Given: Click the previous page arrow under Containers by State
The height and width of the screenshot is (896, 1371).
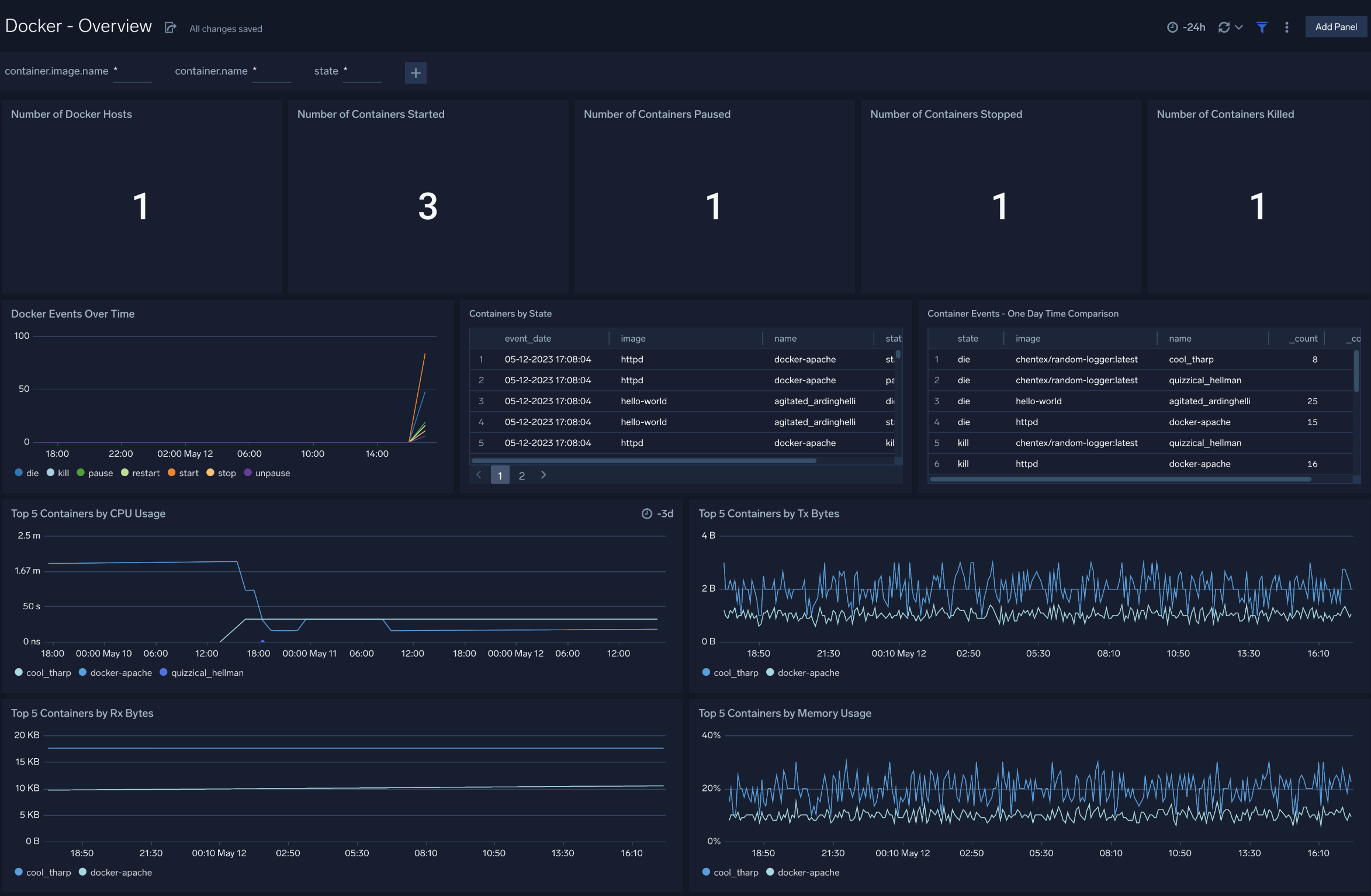Looking at the screenshot, I should click(x=479, y=475).
